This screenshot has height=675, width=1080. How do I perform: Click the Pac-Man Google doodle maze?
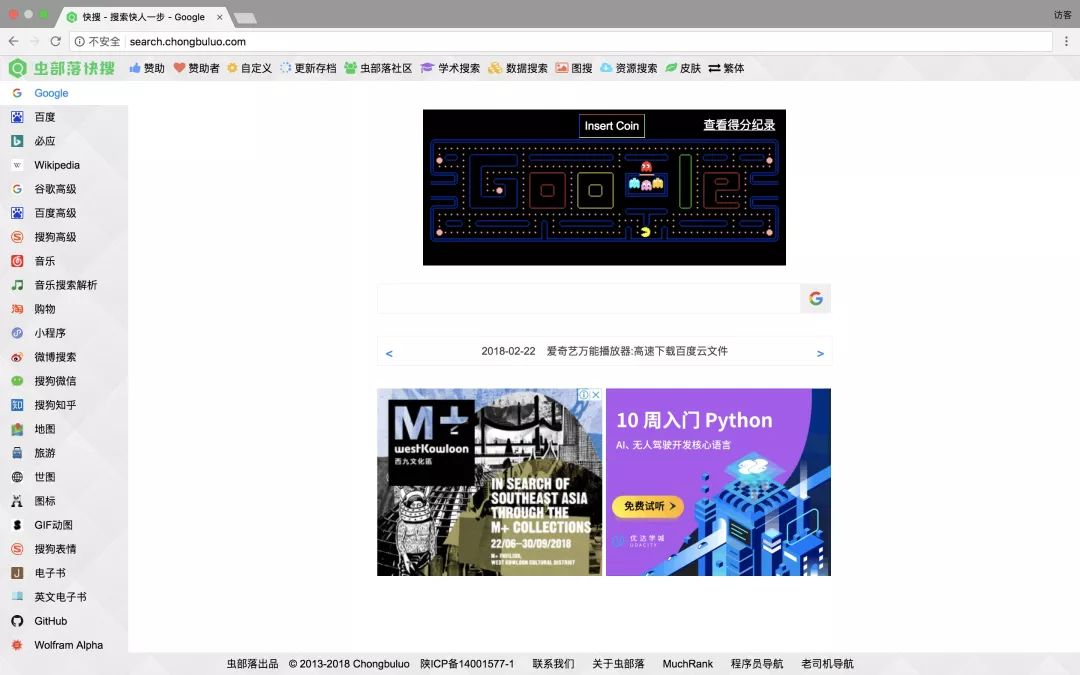[x=604, y=191]
